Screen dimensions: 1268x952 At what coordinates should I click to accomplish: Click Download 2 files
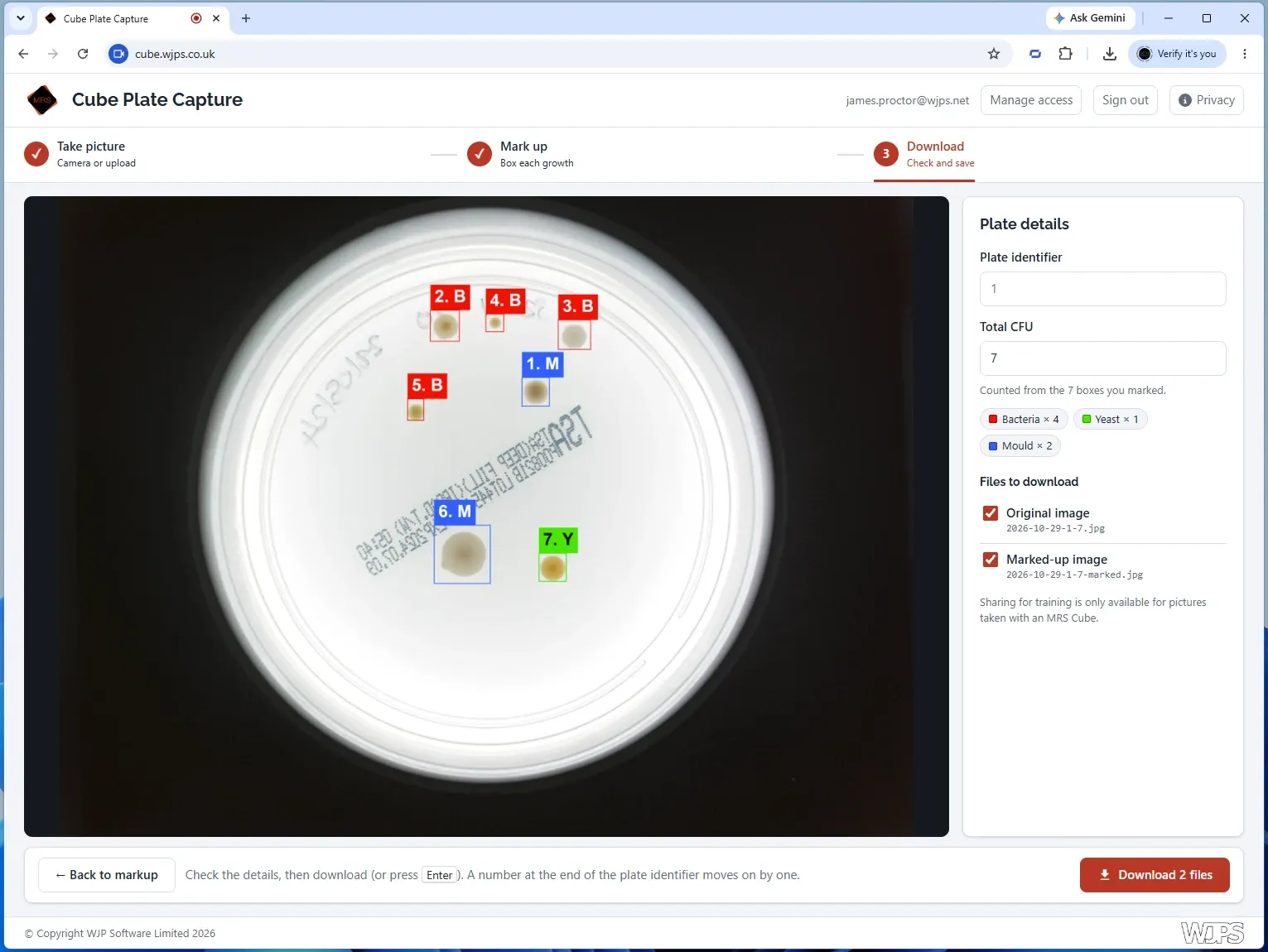1155,875
